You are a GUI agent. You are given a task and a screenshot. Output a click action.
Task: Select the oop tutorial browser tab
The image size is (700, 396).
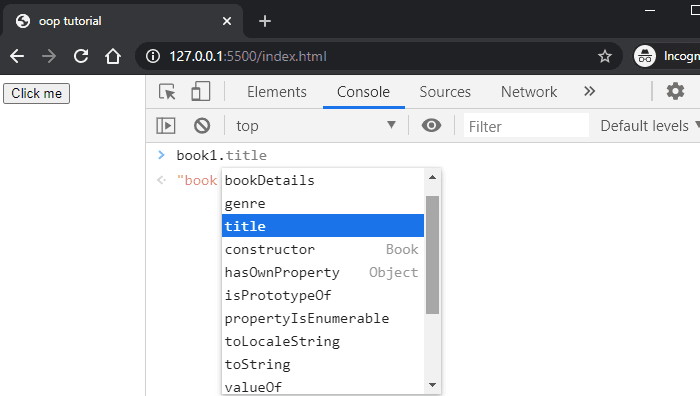pyautogui.click(x=123, y=21)
